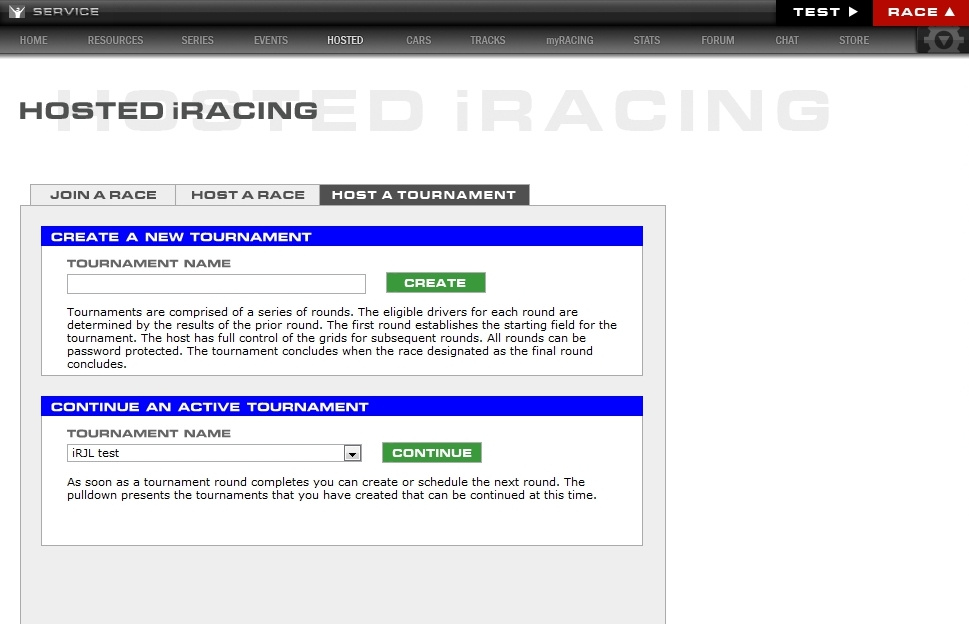Open the RESOURCES menu

pyautogui.click(x=116, y=40)
